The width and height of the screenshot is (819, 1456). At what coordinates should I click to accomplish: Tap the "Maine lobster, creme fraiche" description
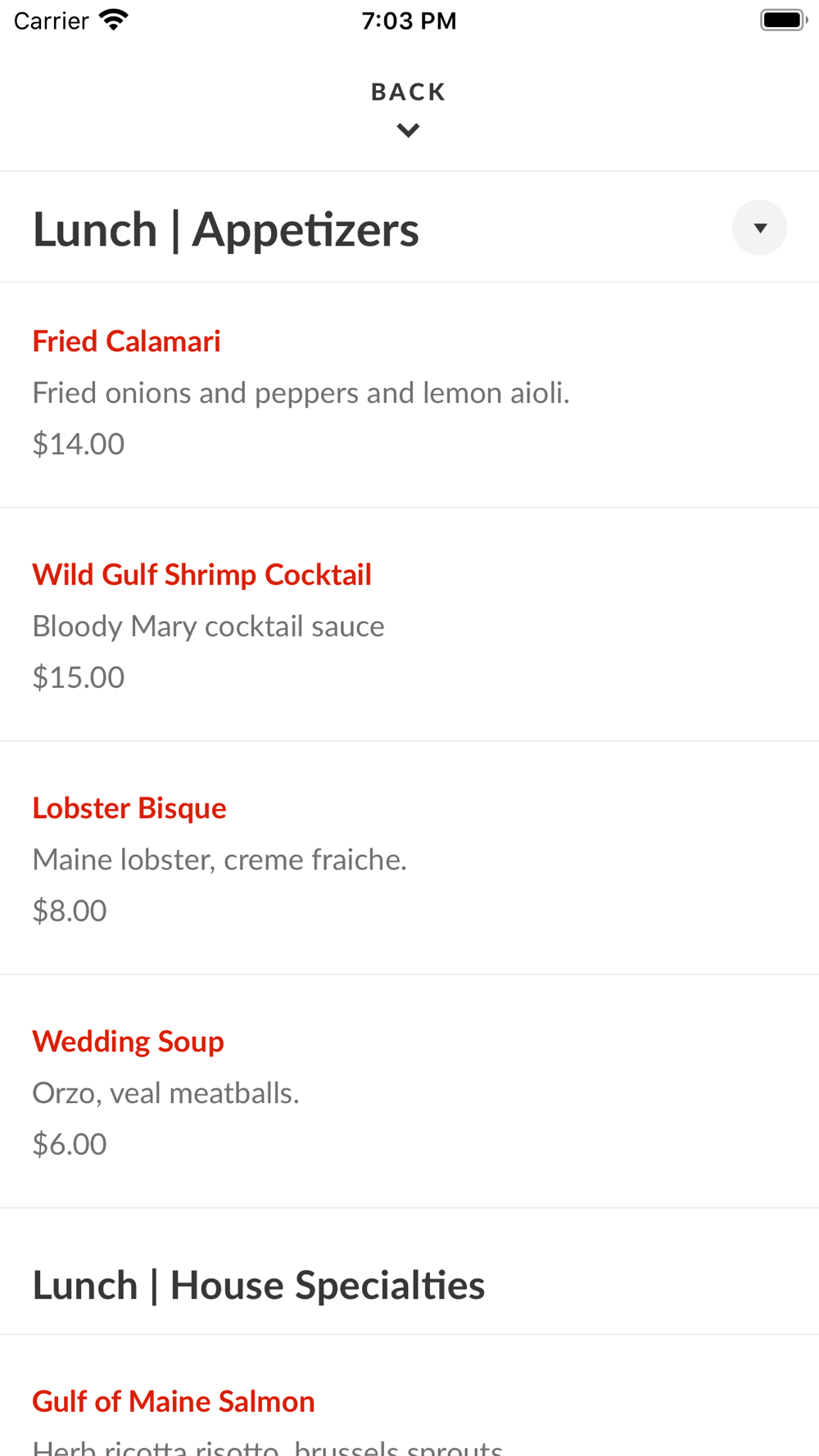[x=219, y=860]
